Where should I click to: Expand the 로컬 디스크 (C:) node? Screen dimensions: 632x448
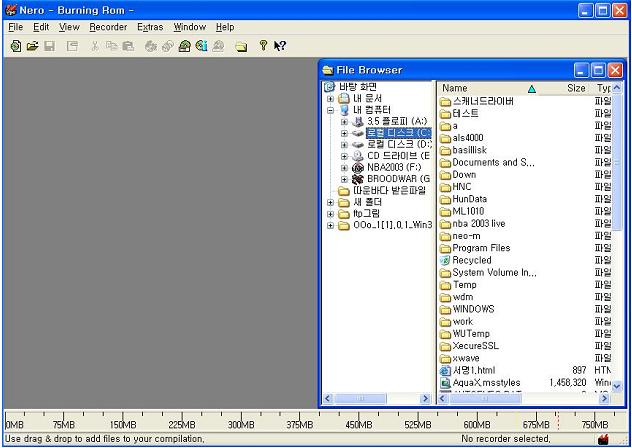click(344, 133)
